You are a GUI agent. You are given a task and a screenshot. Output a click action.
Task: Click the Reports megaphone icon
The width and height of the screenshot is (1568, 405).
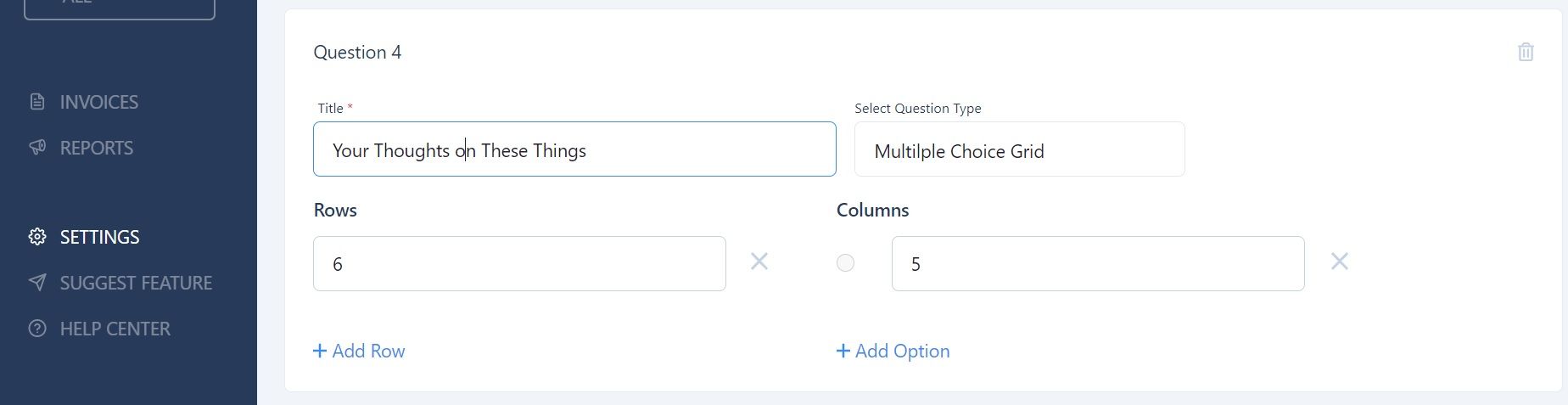click(x=37, y=148)
